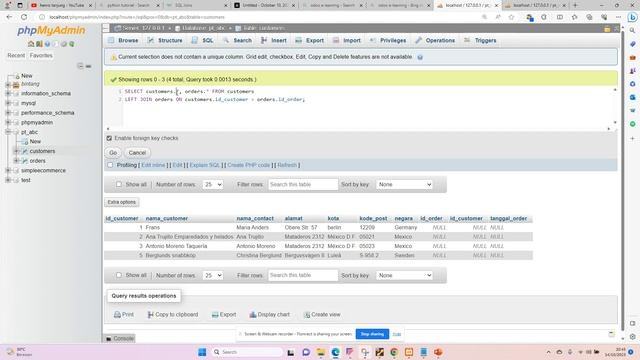
Task: Select Recent tab in navigation panel
Action: [x=16, y=56]
